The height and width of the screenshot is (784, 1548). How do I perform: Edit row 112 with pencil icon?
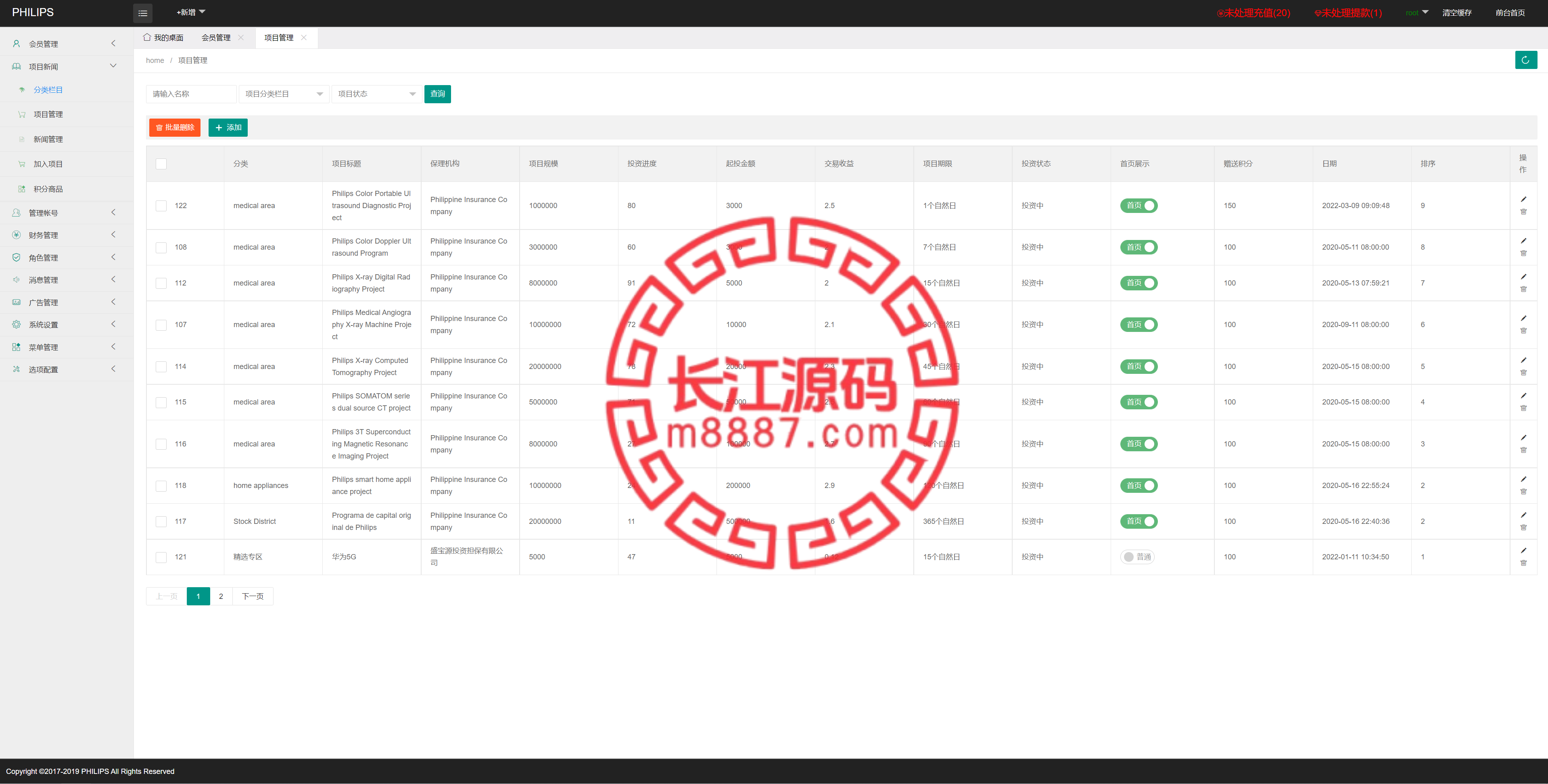pyautogui.click(x=1523, y=276)
